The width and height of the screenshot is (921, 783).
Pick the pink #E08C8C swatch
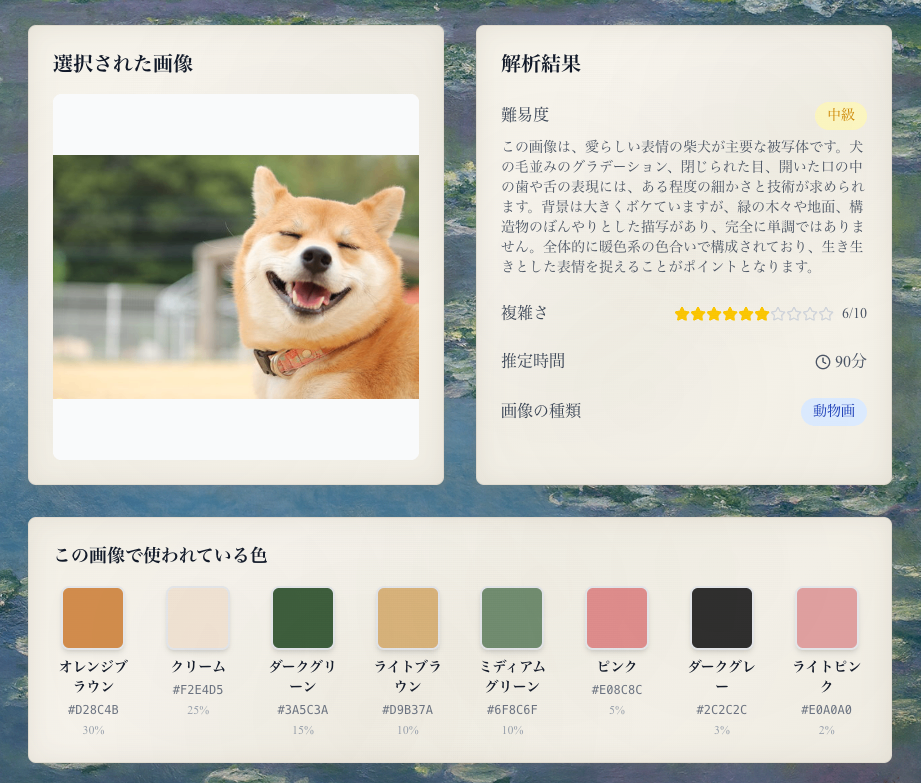(617, 618)
